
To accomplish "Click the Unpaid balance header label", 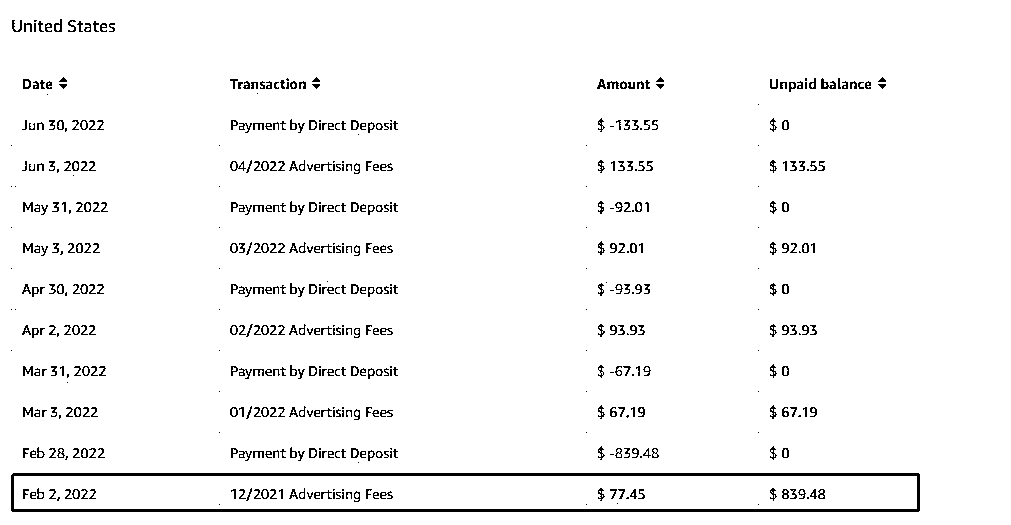I will pos(820,84).
